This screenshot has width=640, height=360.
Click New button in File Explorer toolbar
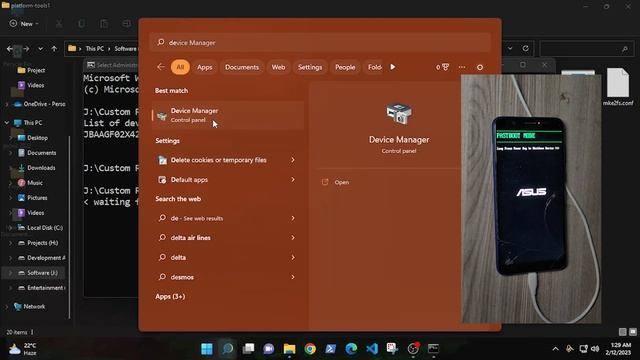pos(24,24)
